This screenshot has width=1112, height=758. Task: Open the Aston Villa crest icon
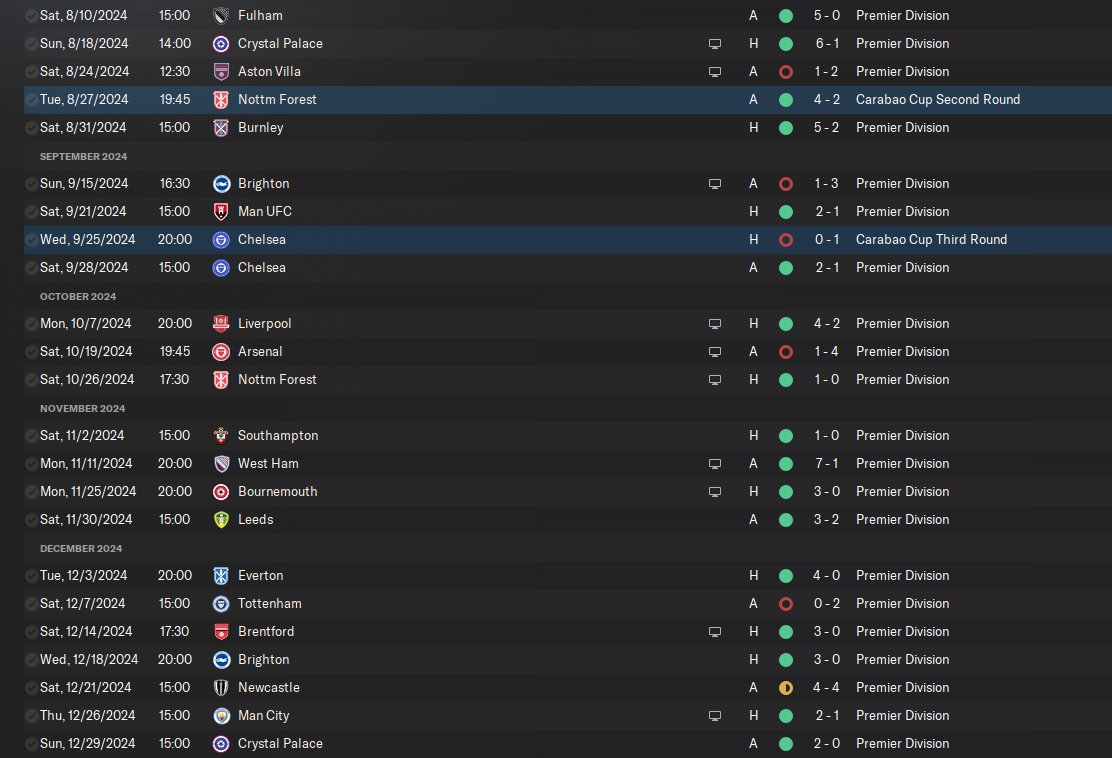click(x=221, y=72)
